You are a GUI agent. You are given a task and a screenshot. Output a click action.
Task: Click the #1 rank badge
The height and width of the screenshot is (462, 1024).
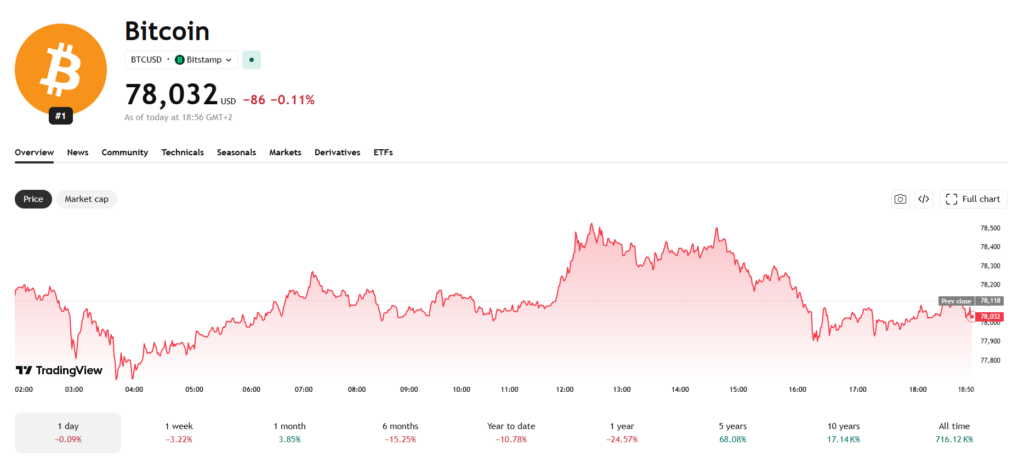click(x=61, y=116)
